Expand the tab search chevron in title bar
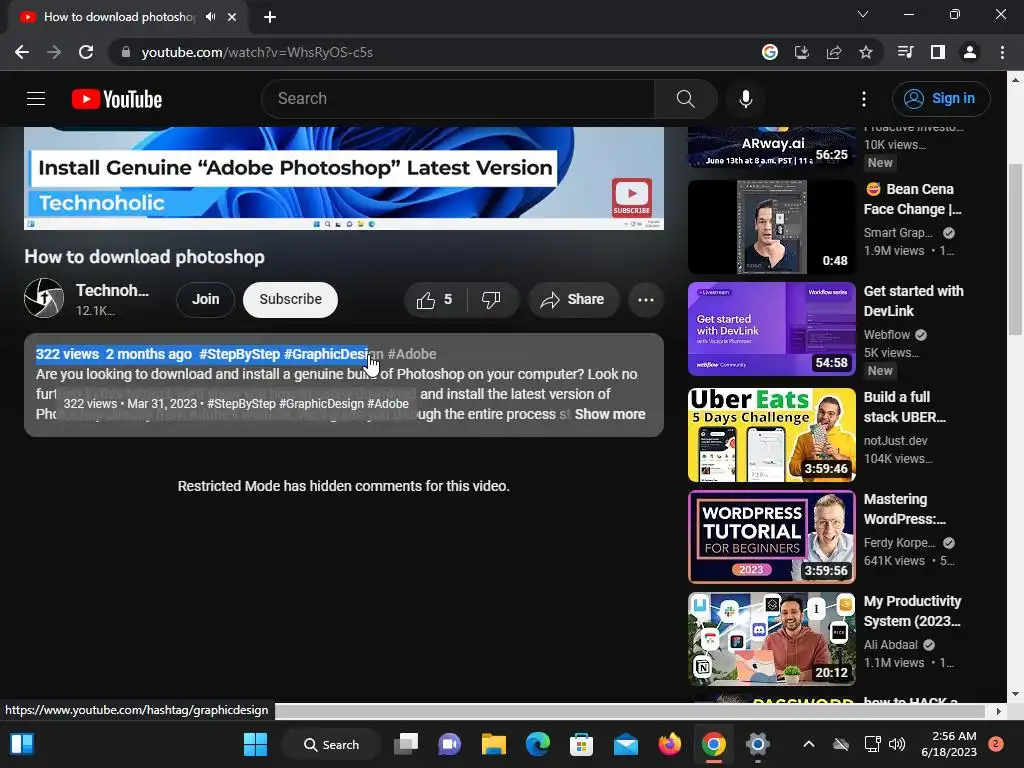1024x768 pixels. (x=863, y=14)
